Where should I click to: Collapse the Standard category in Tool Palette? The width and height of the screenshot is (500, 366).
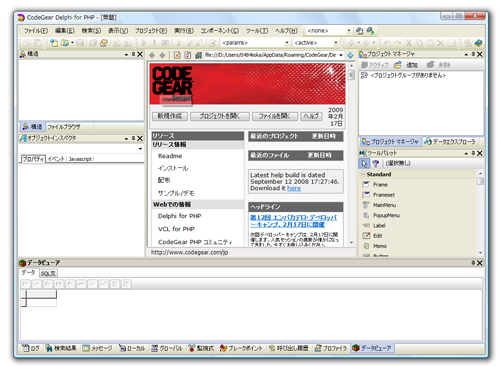(364, 174)
